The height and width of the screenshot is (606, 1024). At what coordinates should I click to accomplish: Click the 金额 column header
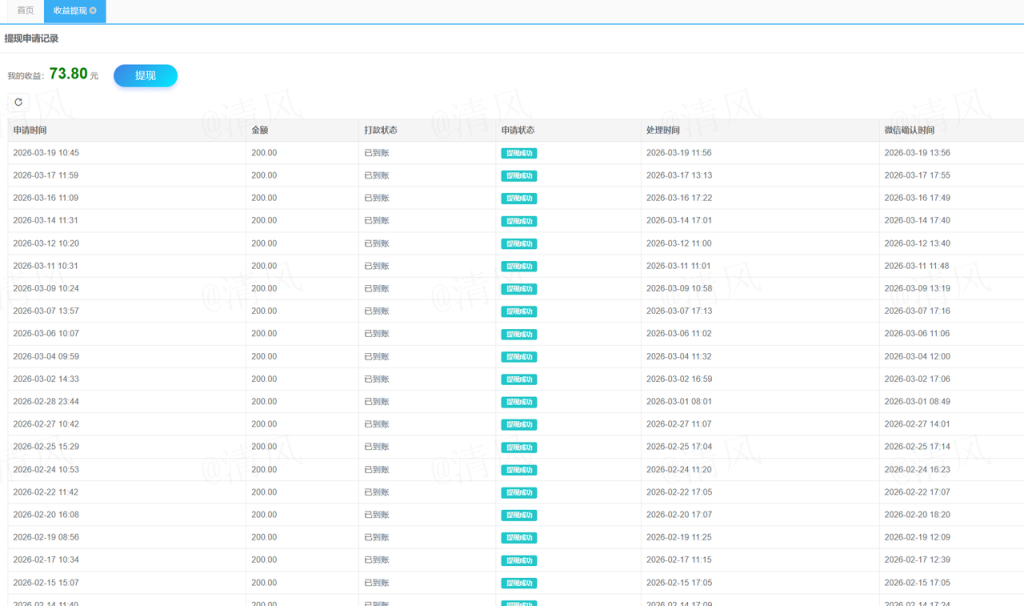pyautogui.click(x=260, y=130)
